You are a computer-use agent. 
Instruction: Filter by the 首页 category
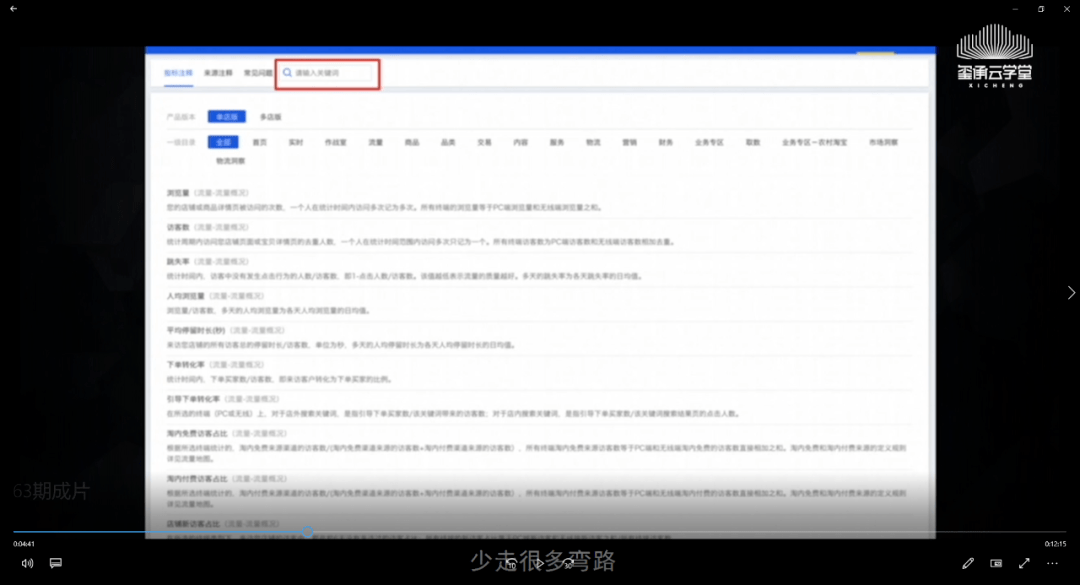[259, 142]
